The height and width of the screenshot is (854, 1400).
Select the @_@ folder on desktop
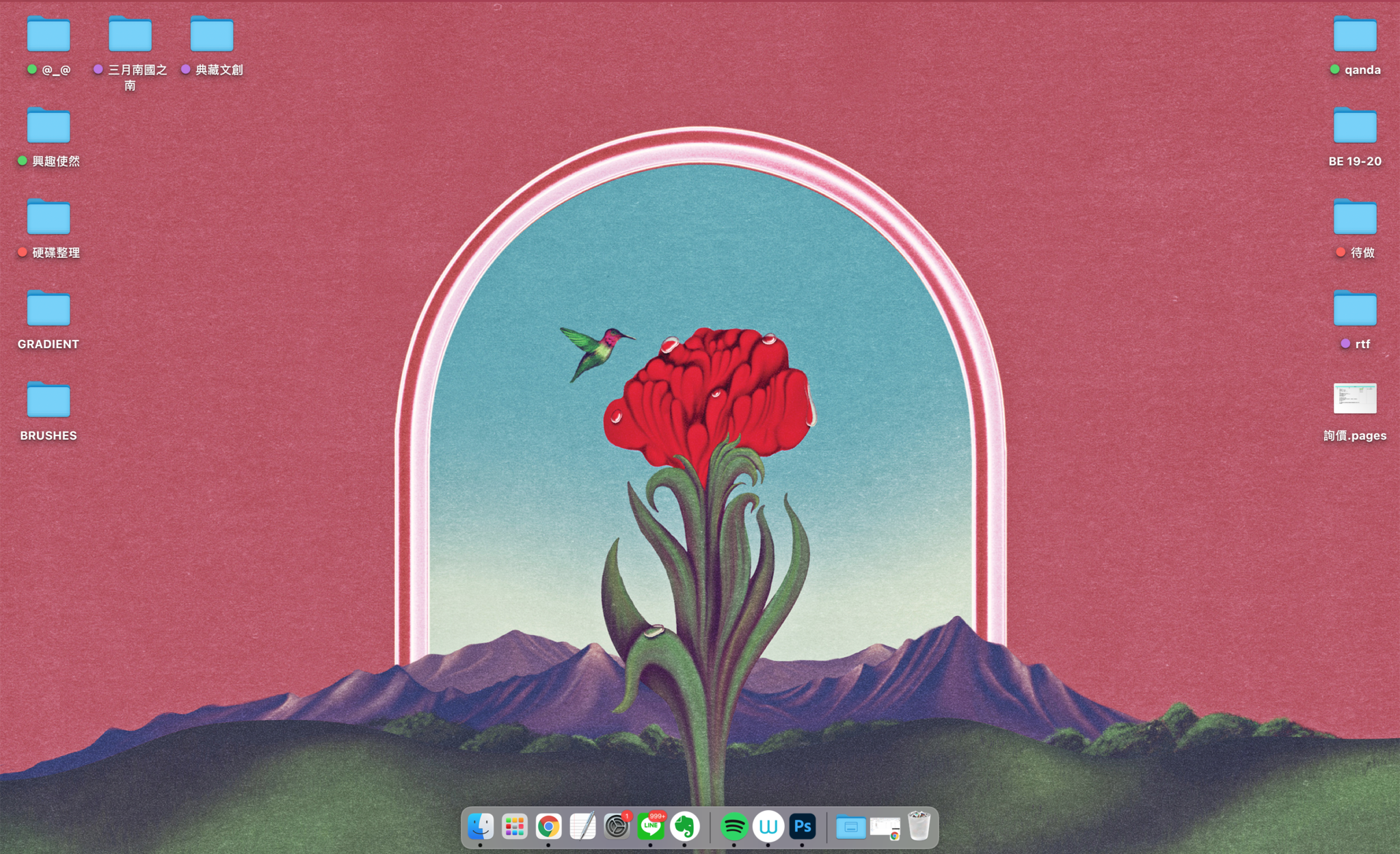(x=49, y=34)
